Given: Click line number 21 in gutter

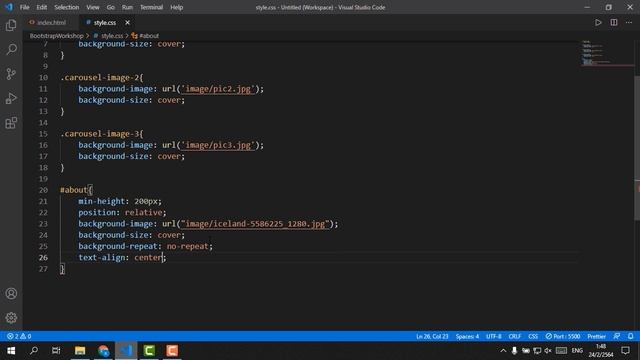Looking at the screenshot, I should (x=43, y=202).
